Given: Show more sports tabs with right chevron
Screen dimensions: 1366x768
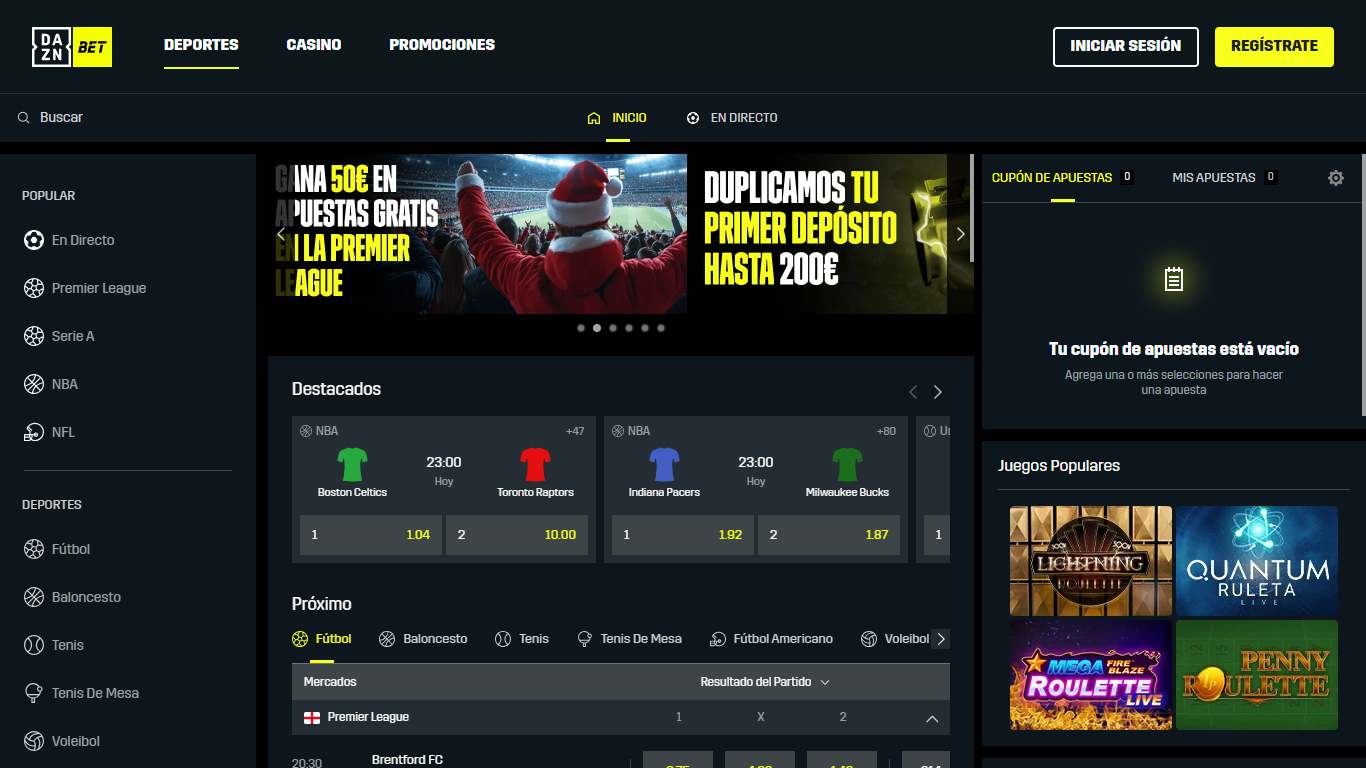Looking at the screenshot, I should point(941,639).
